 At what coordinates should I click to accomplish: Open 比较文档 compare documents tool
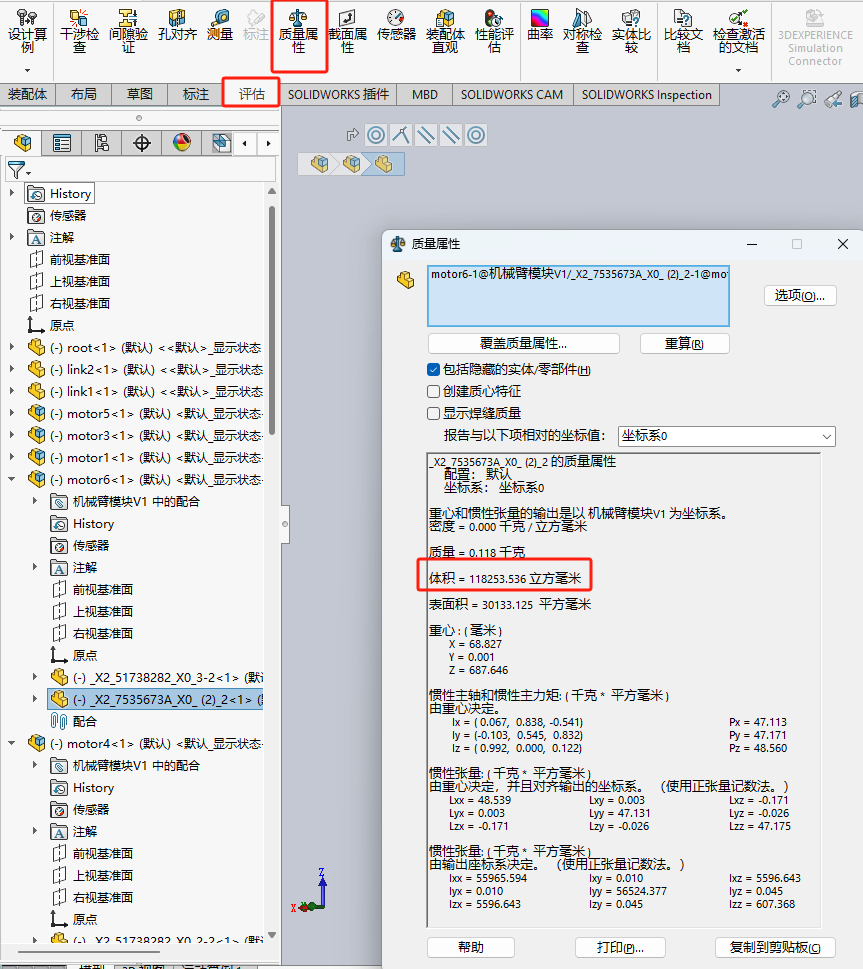tap(683, 32)
